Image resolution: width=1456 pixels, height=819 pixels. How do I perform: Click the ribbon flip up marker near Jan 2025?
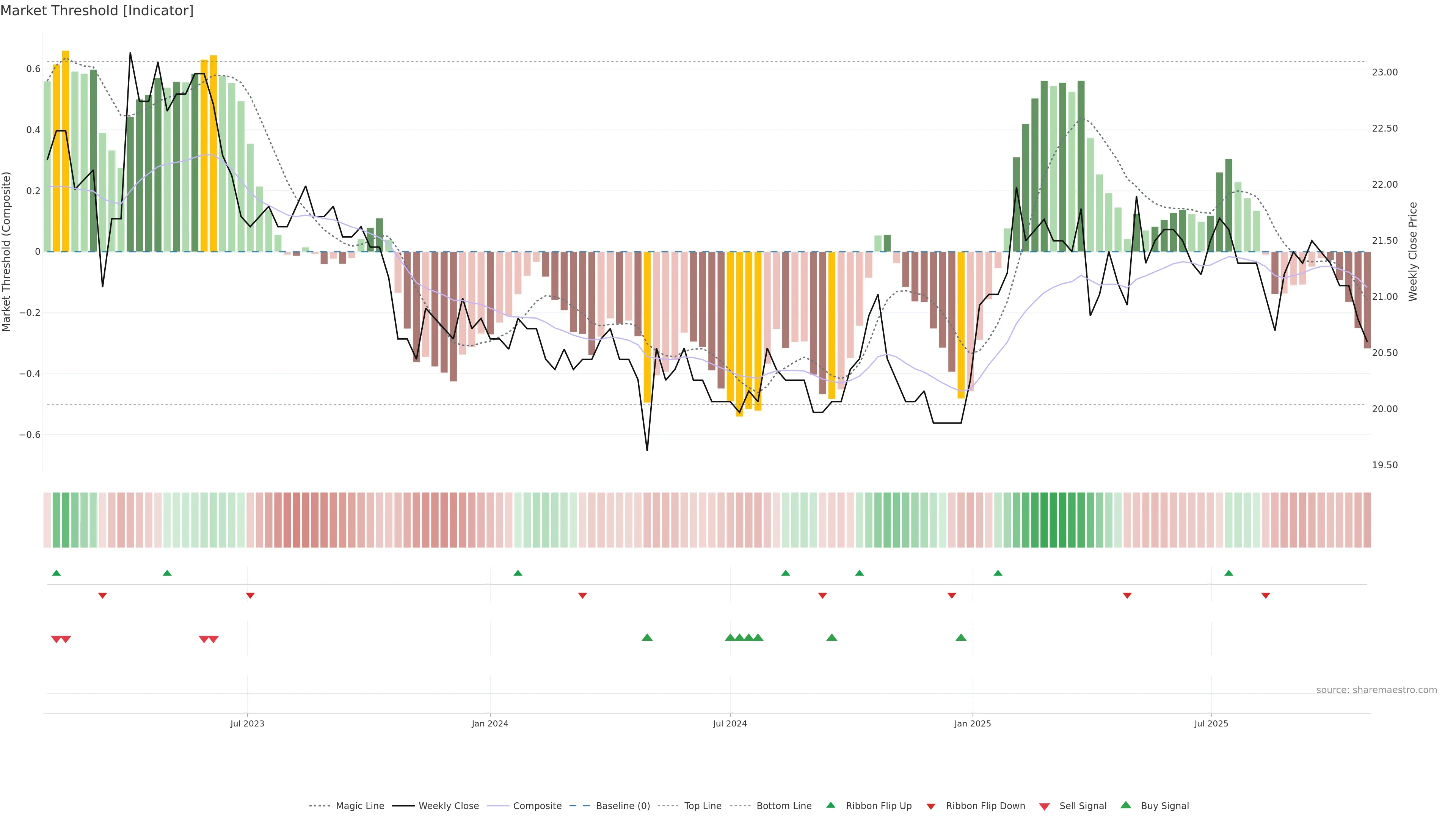pyautogui.click(x=998, y=573)
